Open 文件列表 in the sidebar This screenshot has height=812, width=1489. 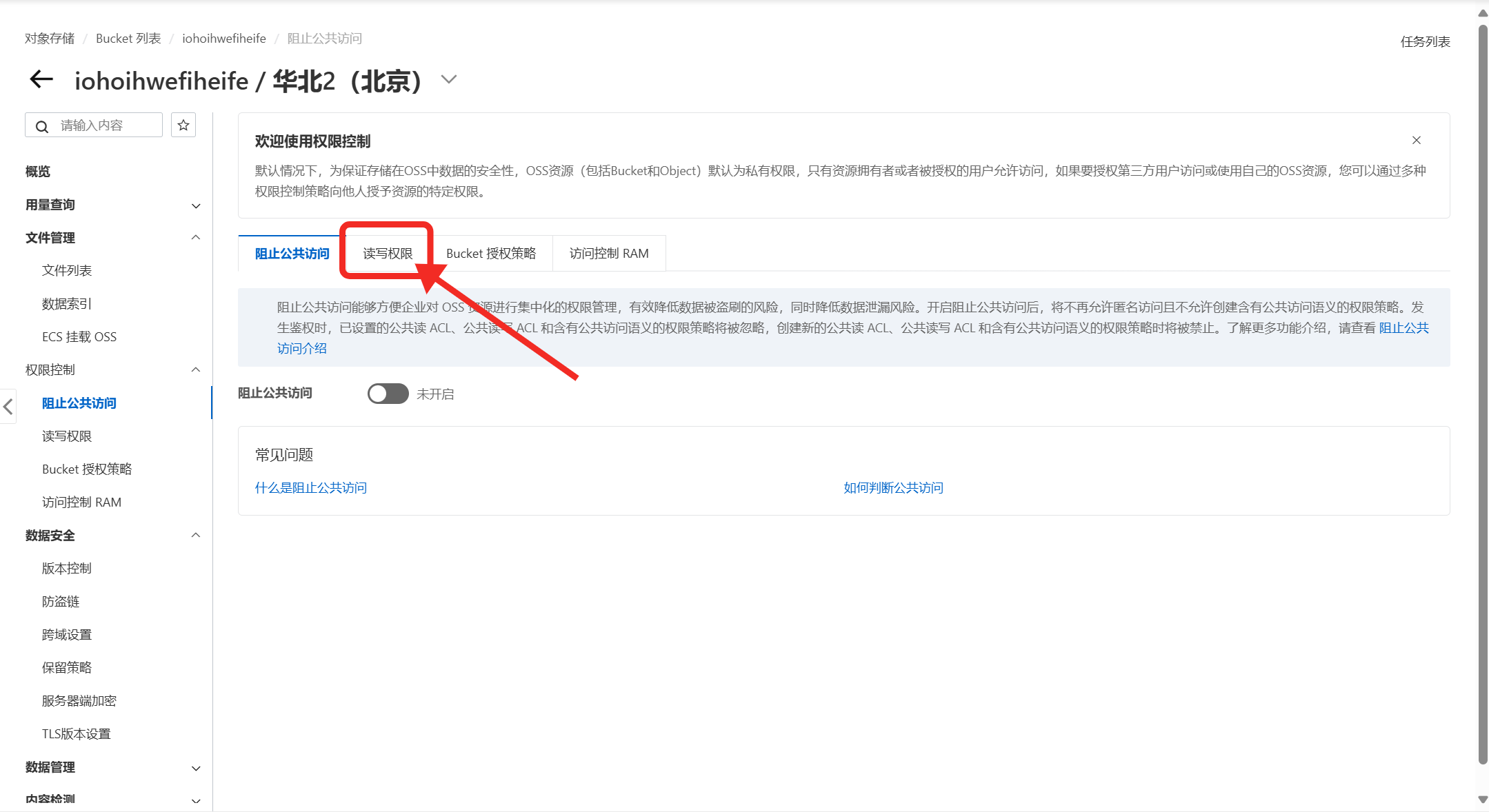[x=67, y=271]
